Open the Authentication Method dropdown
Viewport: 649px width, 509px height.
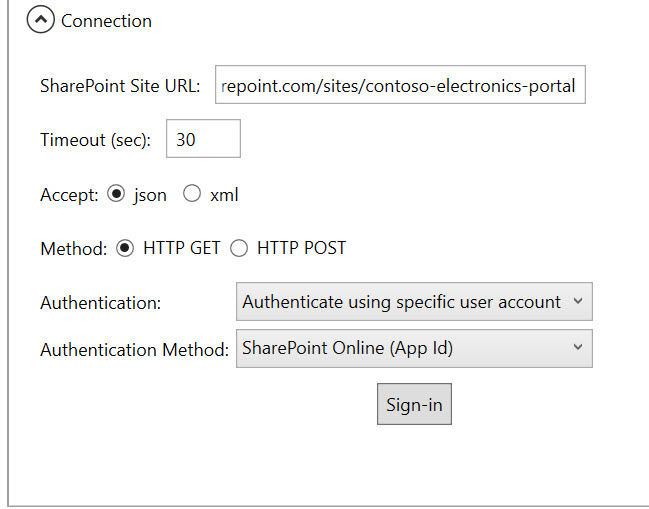414,348
